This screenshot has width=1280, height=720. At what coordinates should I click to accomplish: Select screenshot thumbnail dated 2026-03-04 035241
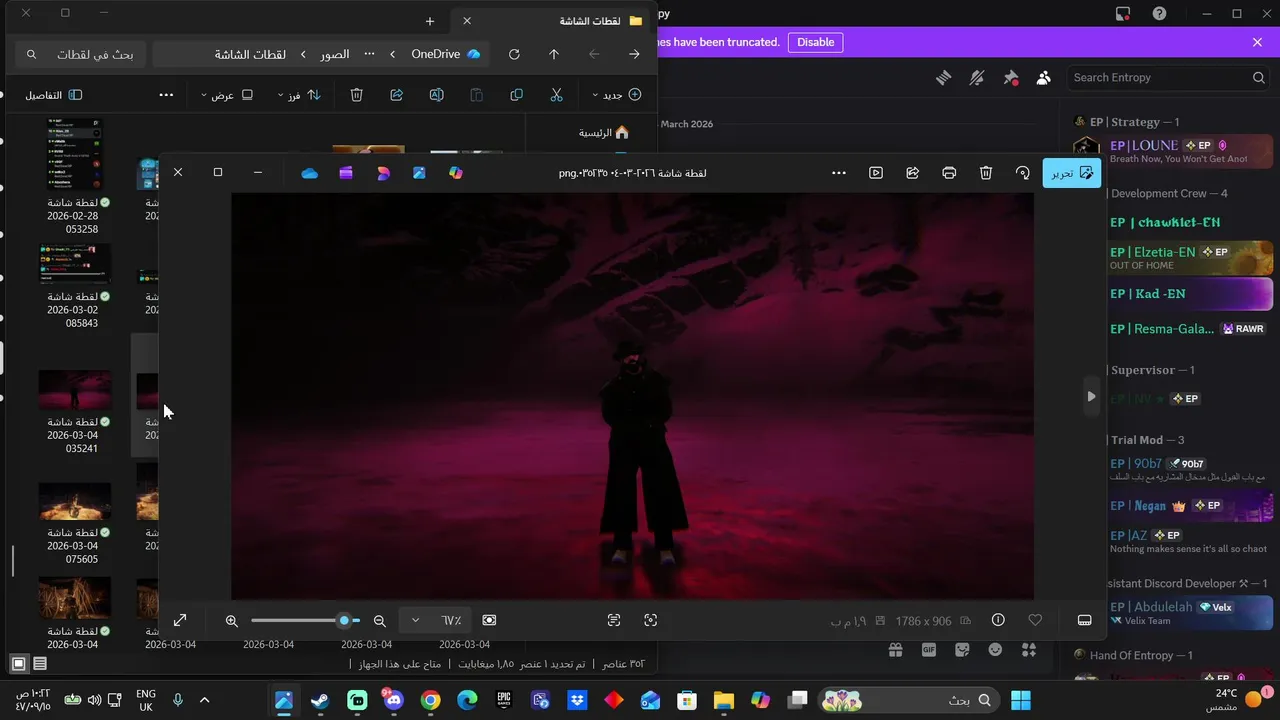(75, 411)
